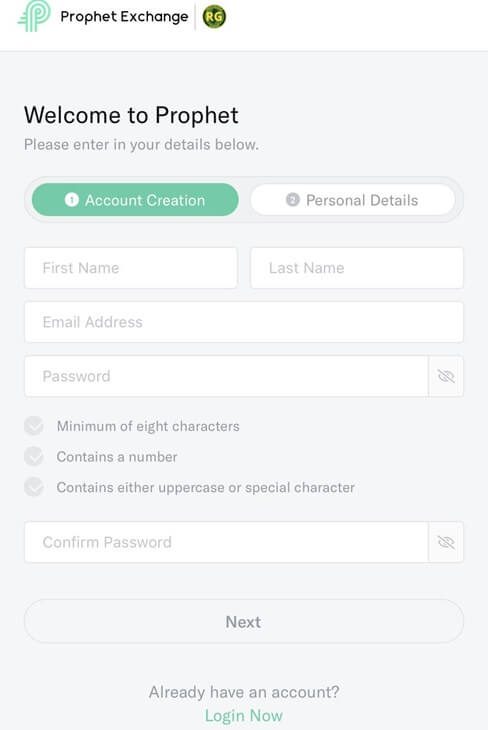Click the Next button
This screenshot has width=488, height=730.
[x=244, y=622]
